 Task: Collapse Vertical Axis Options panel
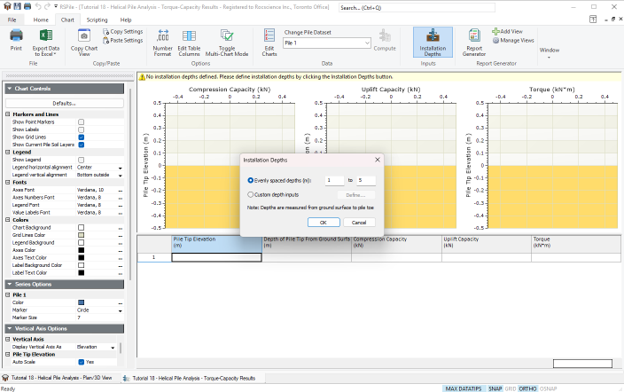(x=9, y=328)
